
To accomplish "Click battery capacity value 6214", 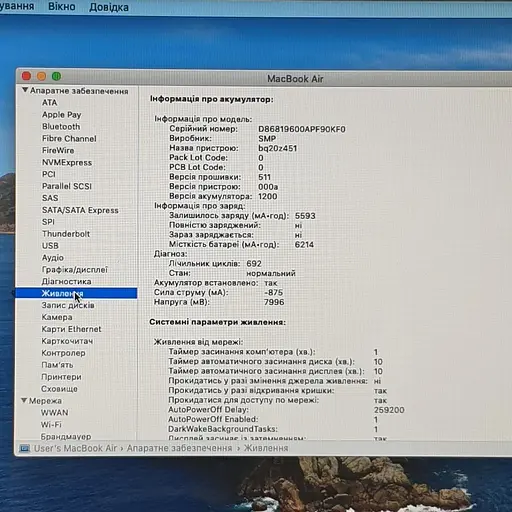I will click(x=304, y=245).
